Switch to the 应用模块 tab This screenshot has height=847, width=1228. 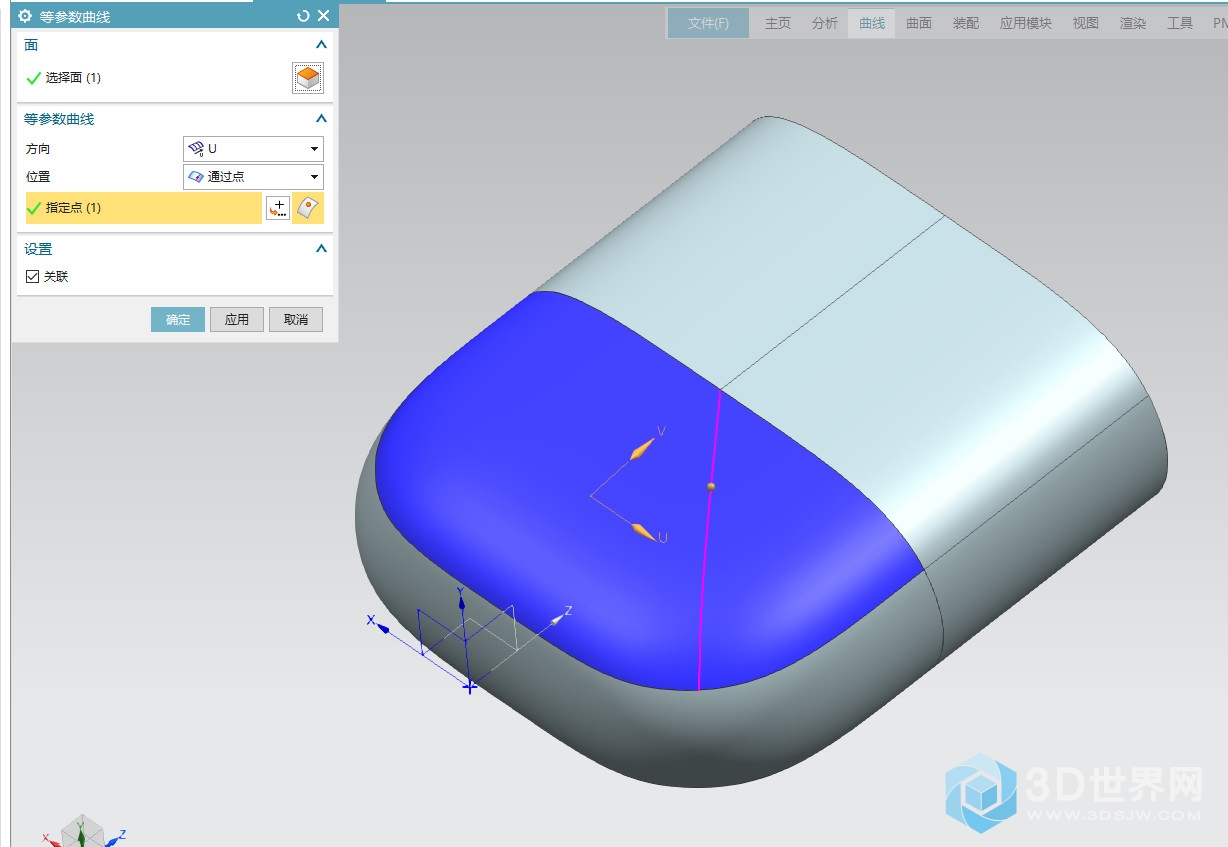1026,23
